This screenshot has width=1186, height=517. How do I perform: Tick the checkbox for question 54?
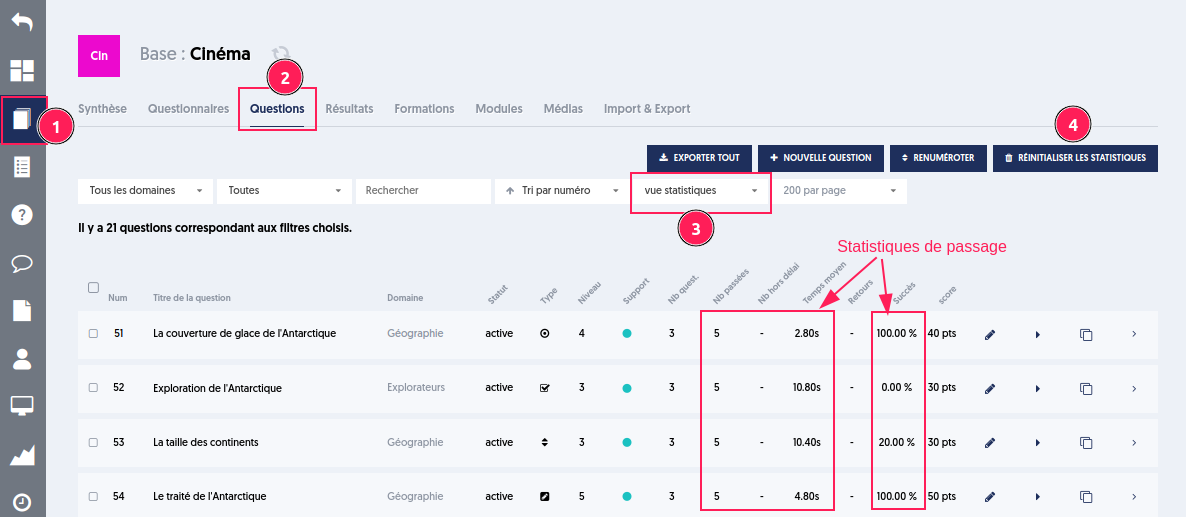pos(93,497)
